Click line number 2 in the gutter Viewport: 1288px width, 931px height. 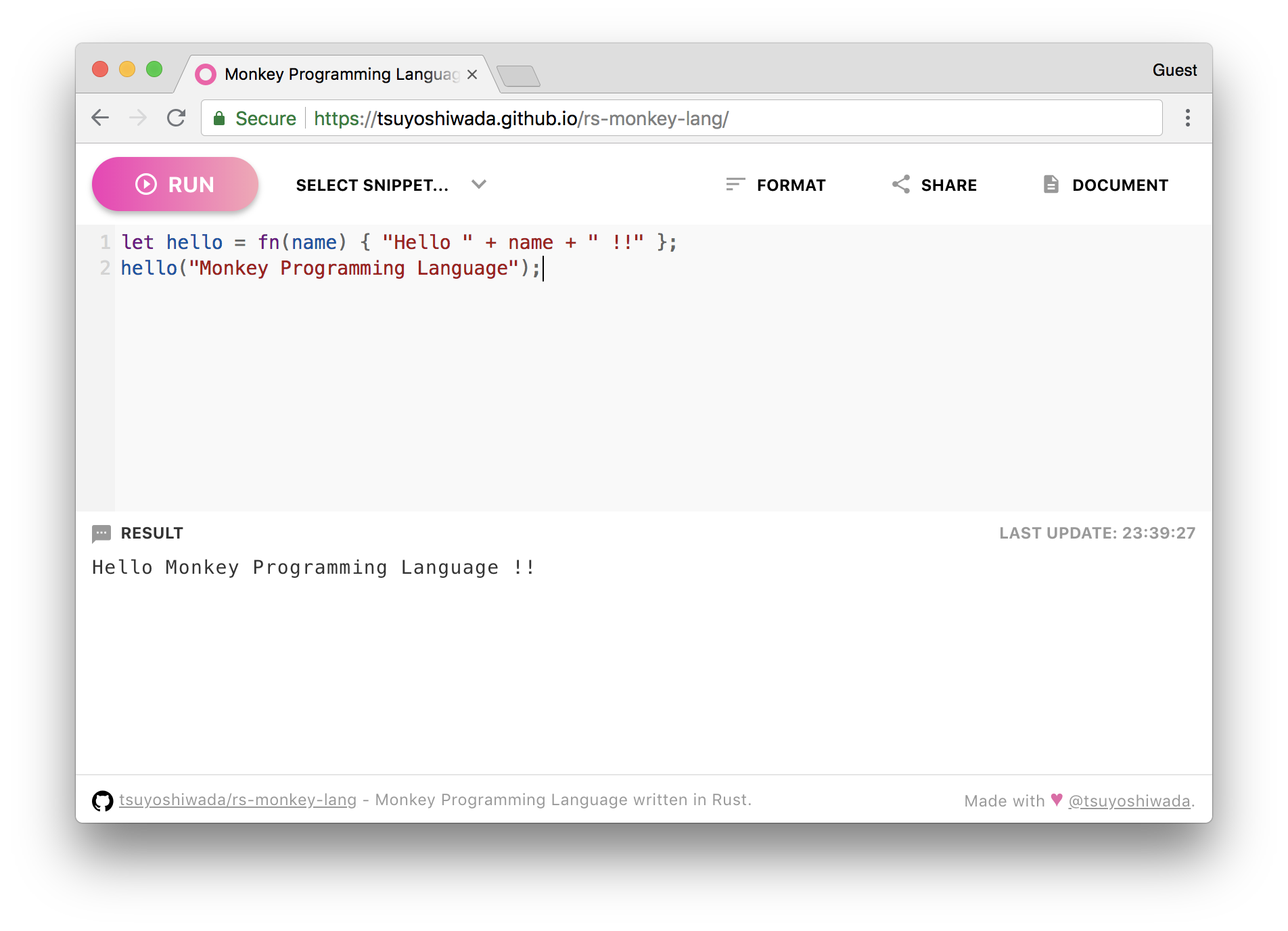pos(105,268)
